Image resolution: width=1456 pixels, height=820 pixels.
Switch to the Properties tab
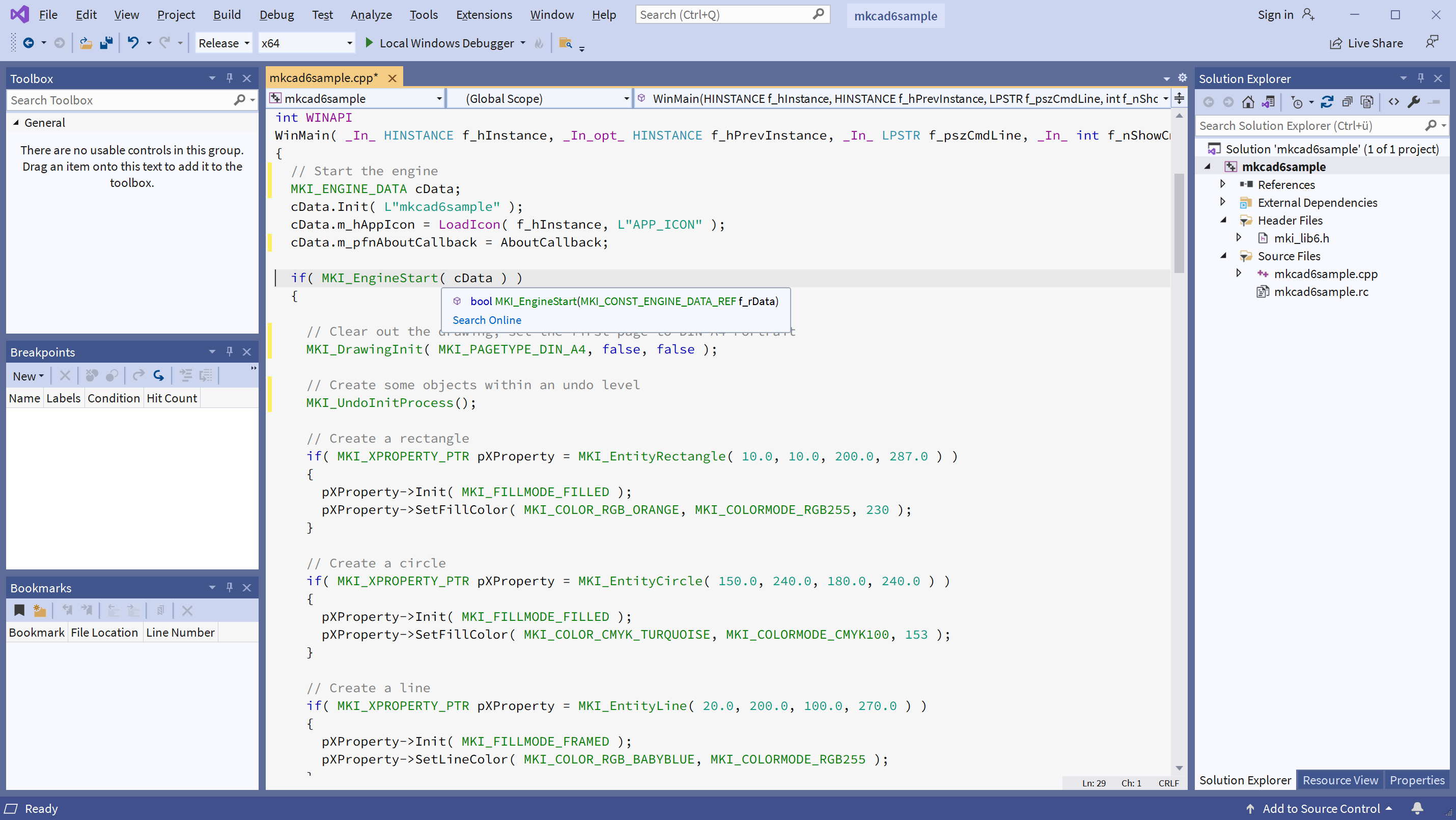click(x=1417, y=780)
